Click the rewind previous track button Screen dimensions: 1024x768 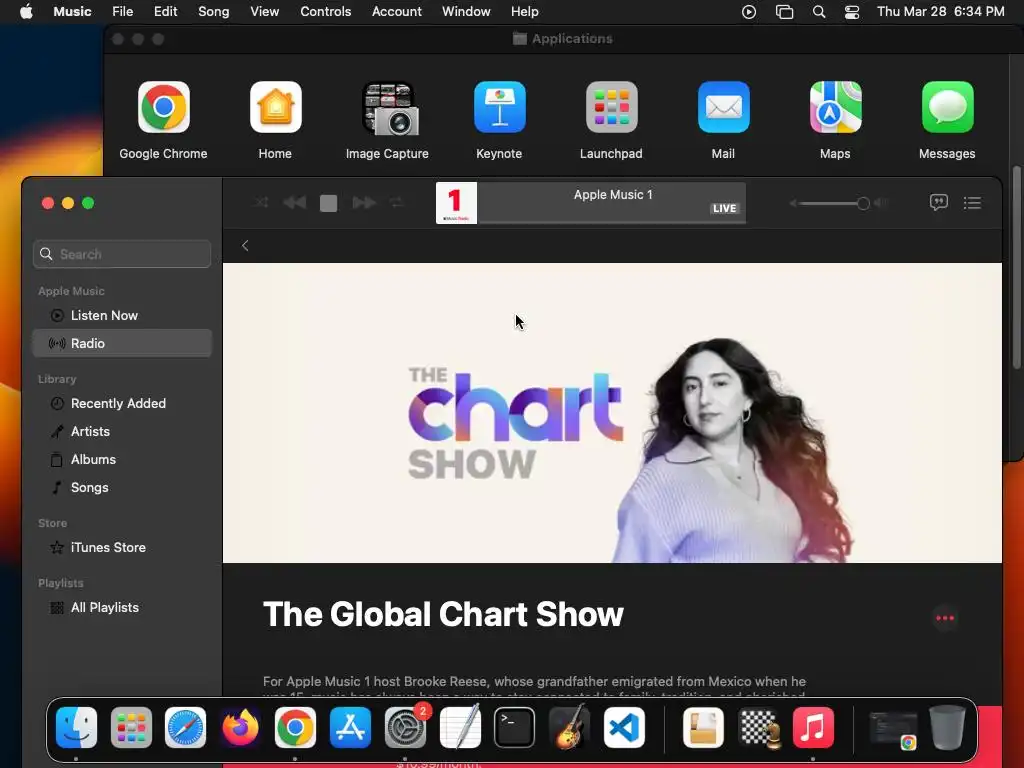pos(295,203)
